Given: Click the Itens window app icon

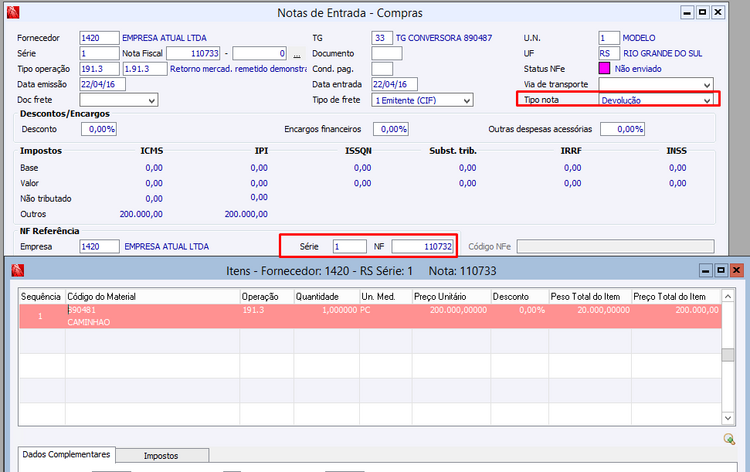Looking at the screenshot, I should (x=16, y=270).
